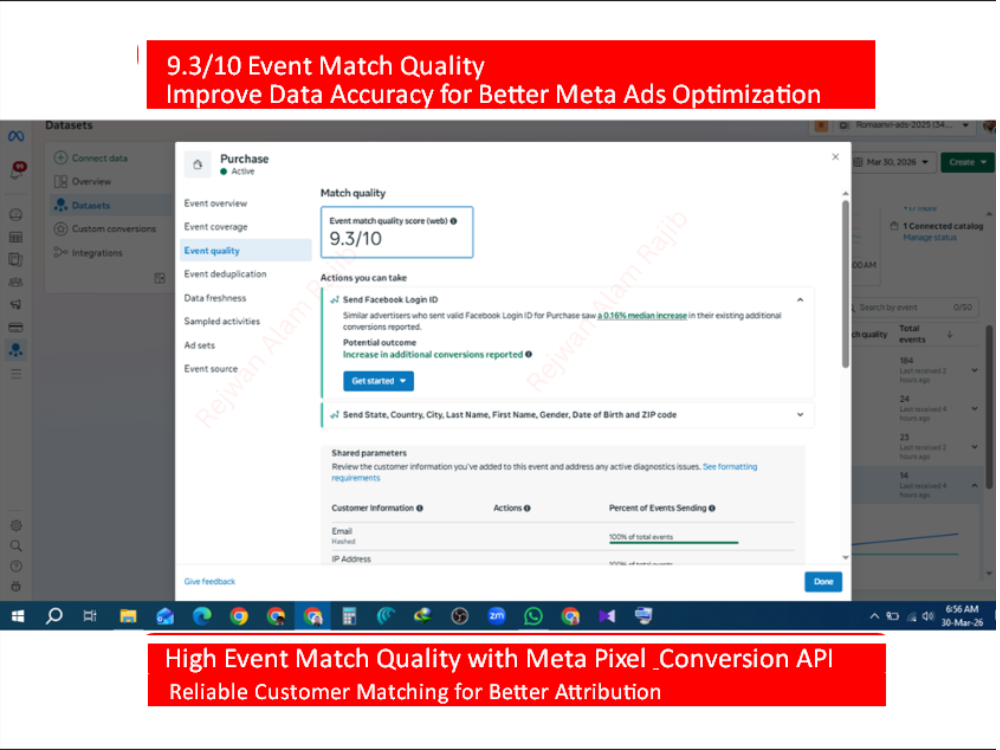
Task: Click Give feedback link
Action: pos(209,582)
